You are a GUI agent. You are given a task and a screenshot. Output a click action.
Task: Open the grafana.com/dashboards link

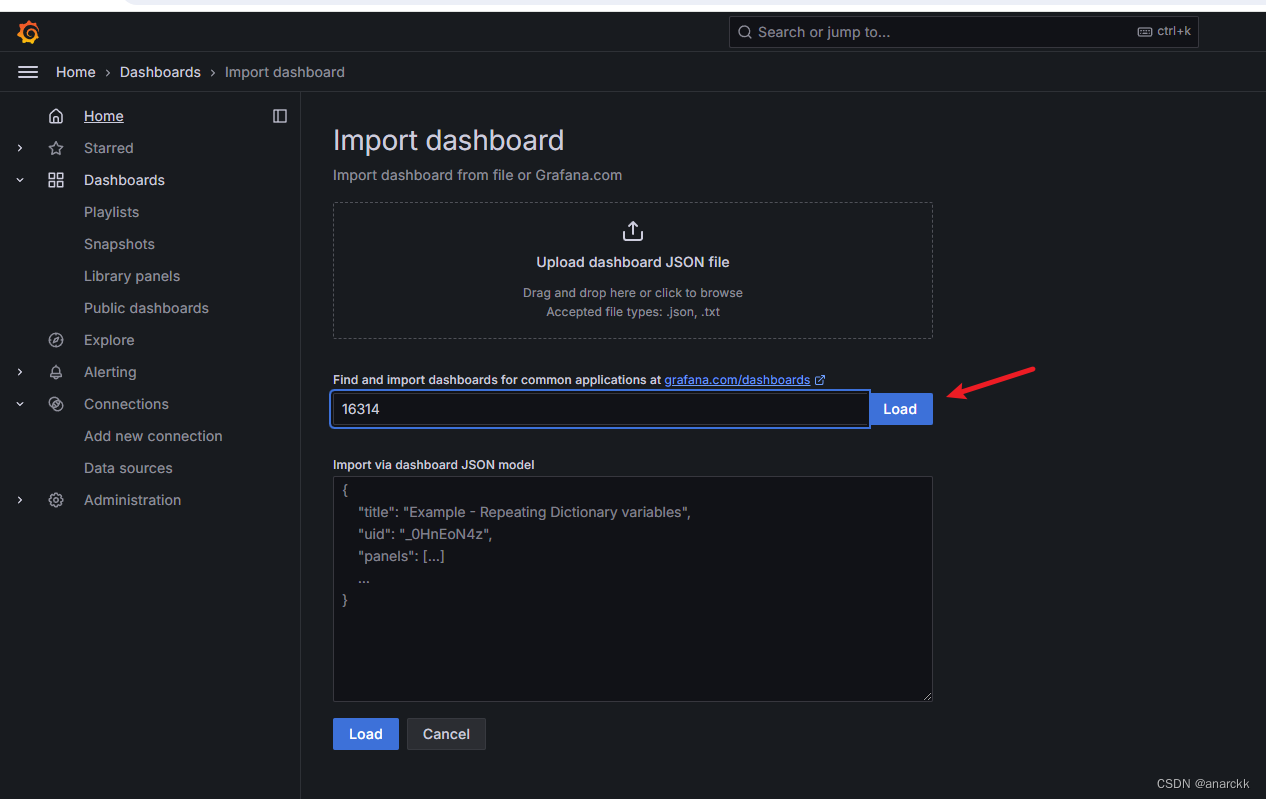pyautogui.click(x=737, y=380)
